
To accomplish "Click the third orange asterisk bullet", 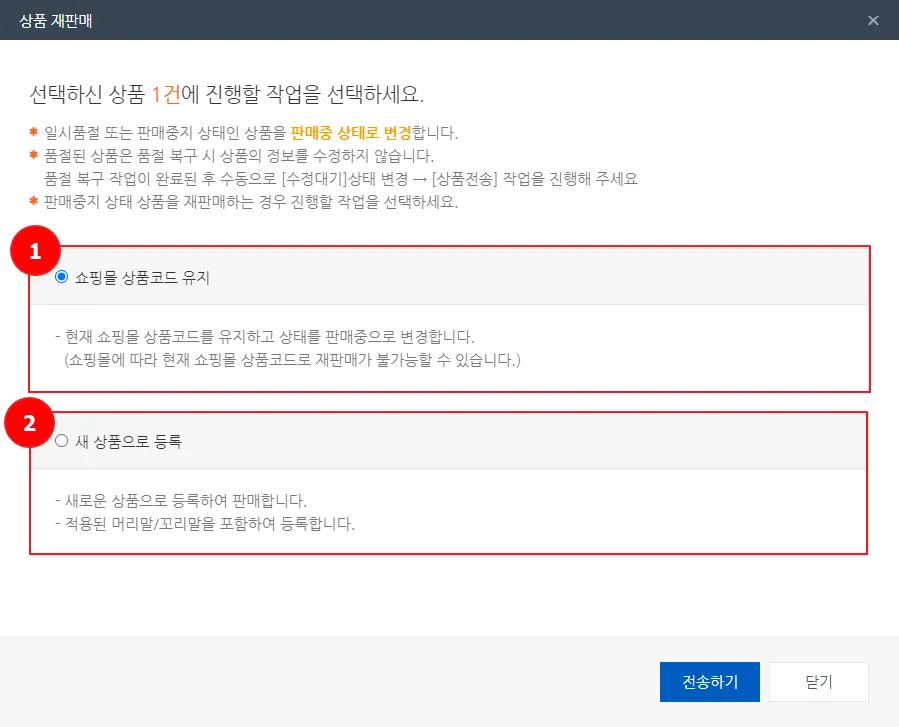I will coord(33,203).
